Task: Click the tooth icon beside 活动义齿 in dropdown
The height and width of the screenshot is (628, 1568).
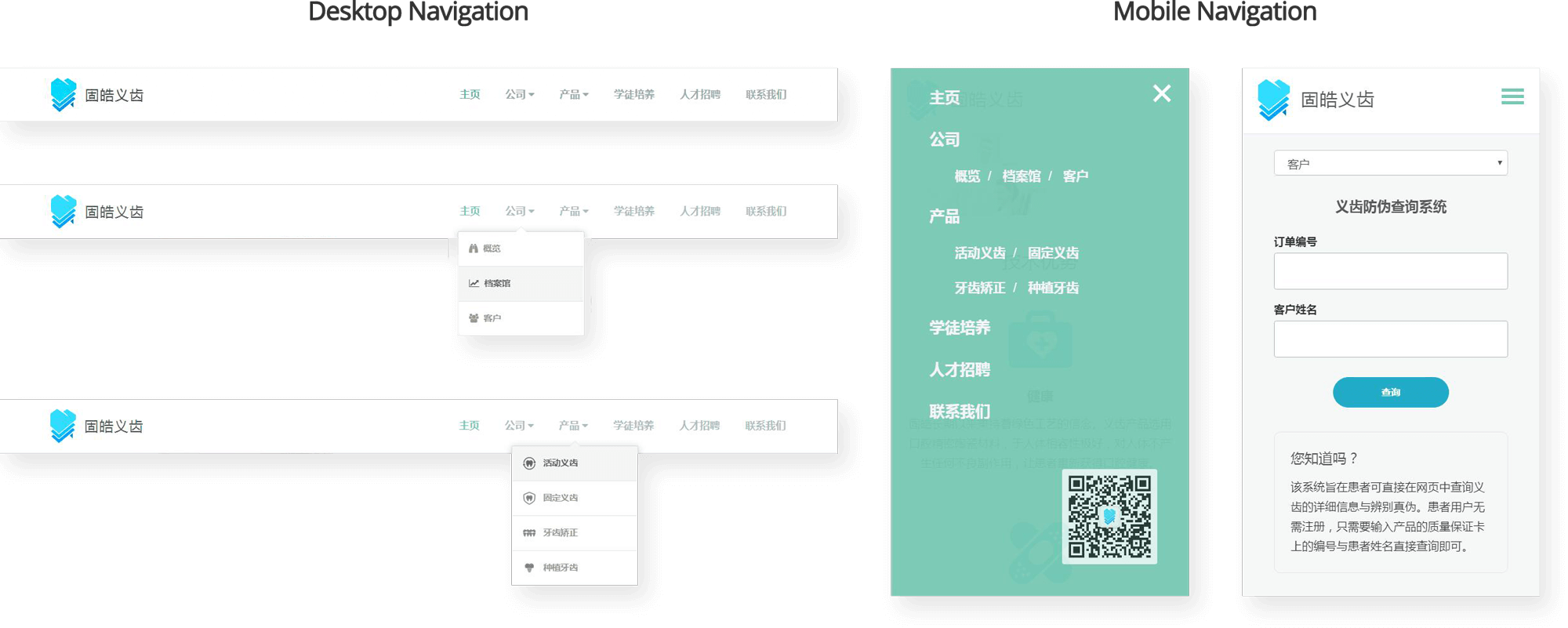Action: click(x=529, y=463)
